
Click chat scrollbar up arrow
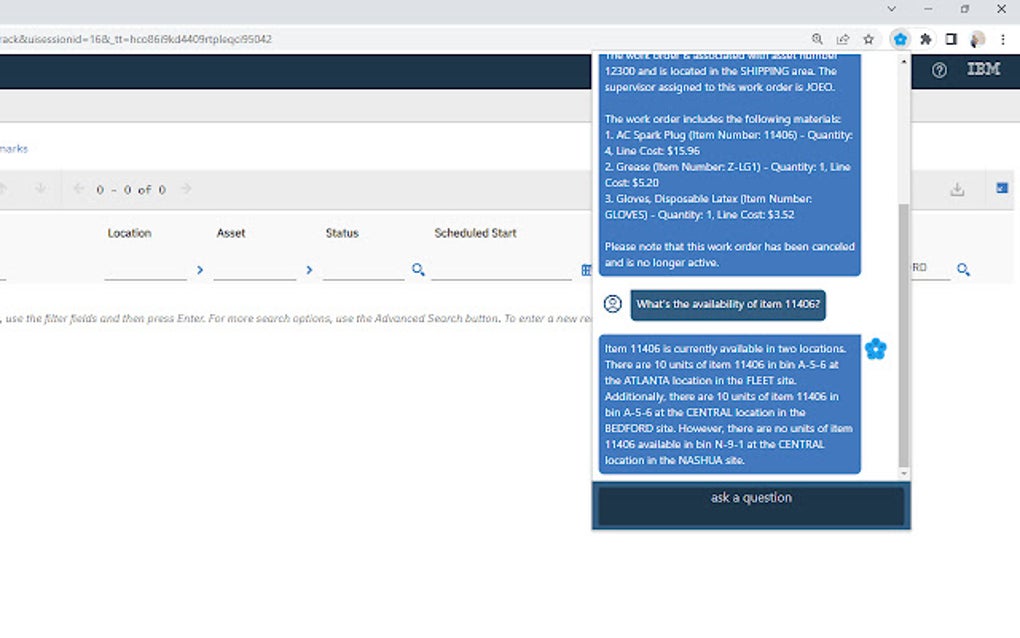click(904, 61)
